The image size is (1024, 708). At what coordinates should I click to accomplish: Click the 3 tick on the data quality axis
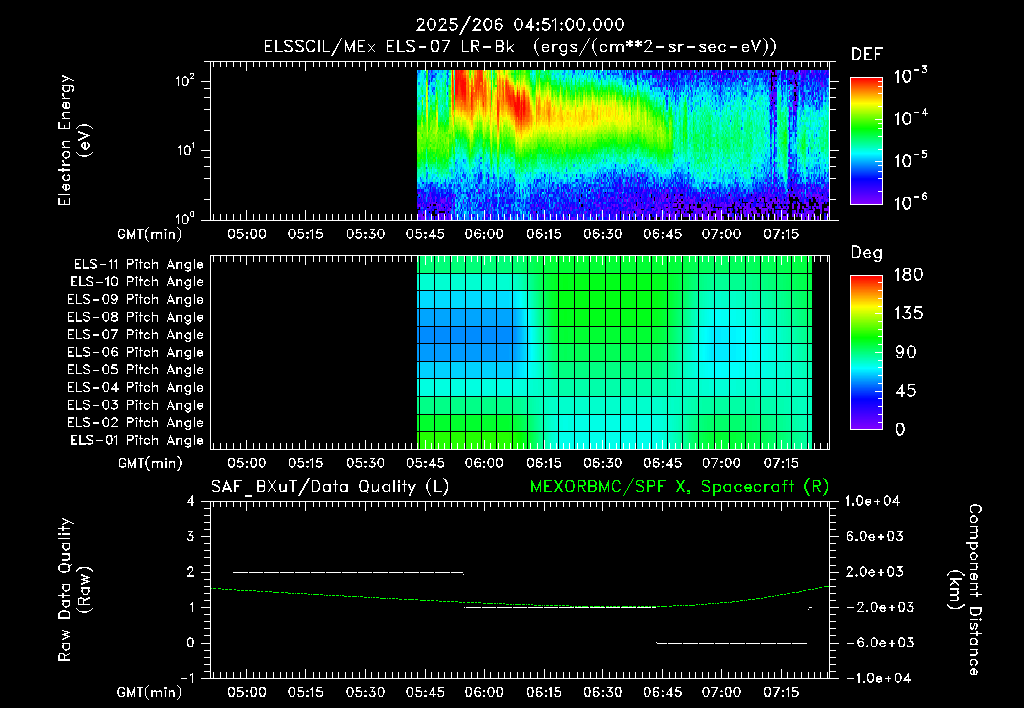191,536
